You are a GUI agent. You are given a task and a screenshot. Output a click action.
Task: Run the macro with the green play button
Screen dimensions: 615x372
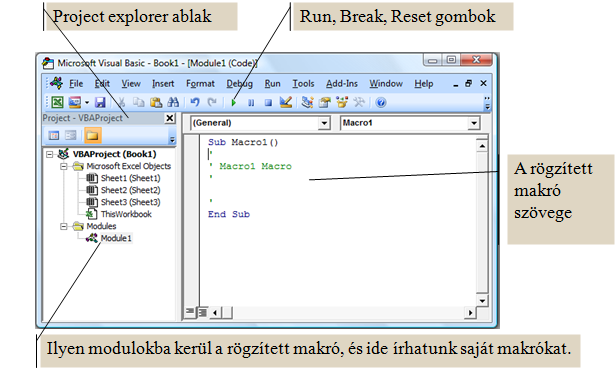point(234,103)
